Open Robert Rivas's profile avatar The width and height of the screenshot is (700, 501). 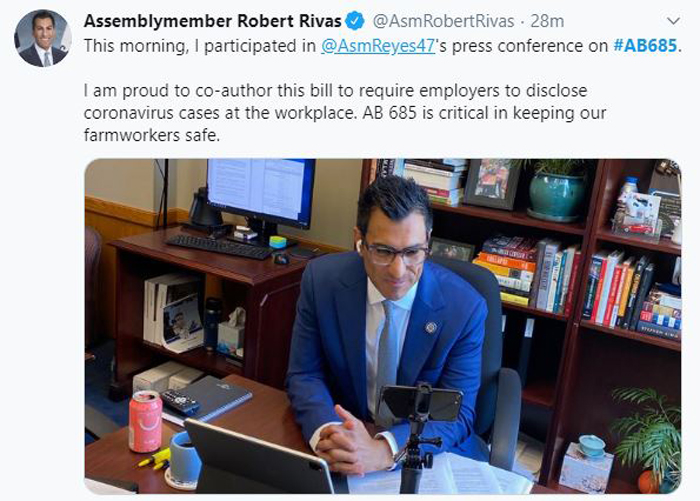click(42, 38)
